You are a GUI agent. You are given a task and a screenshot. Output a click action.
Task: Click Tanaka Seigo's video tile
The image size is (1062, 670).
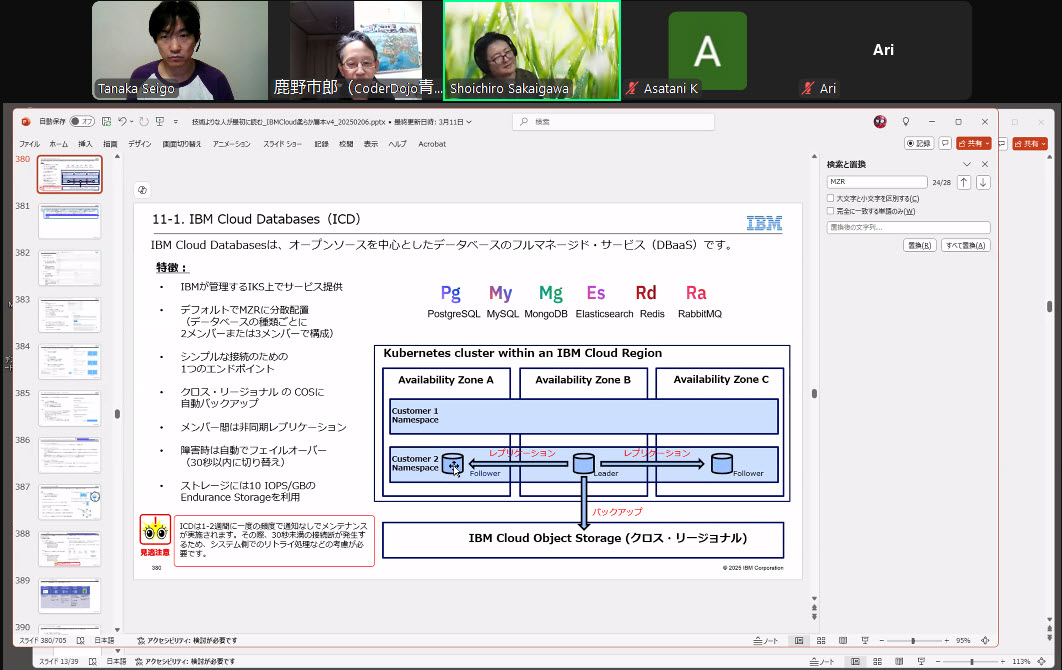point(179,51)
